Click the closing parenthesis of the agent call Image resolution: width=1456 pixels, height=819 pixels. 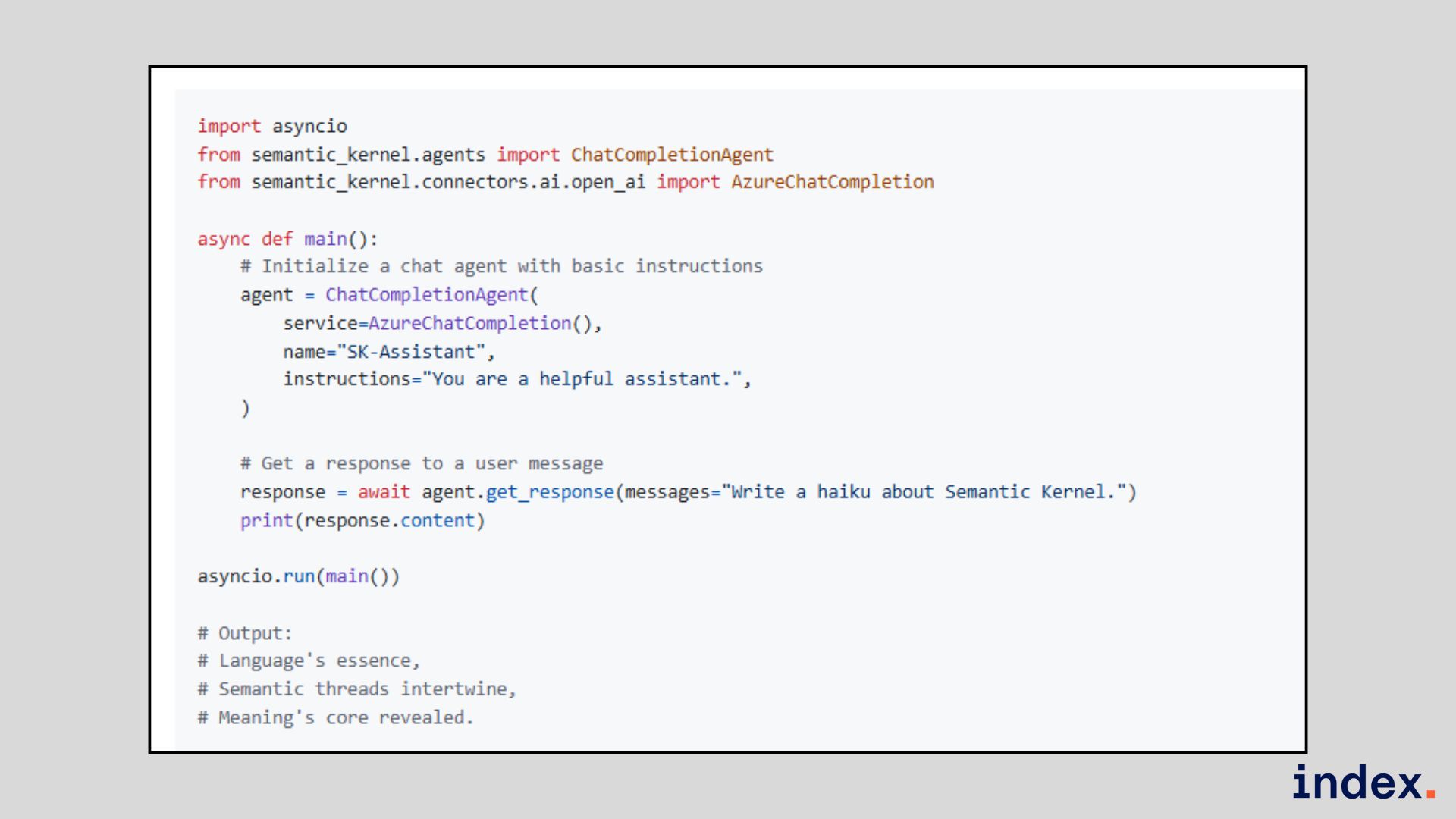245,408
